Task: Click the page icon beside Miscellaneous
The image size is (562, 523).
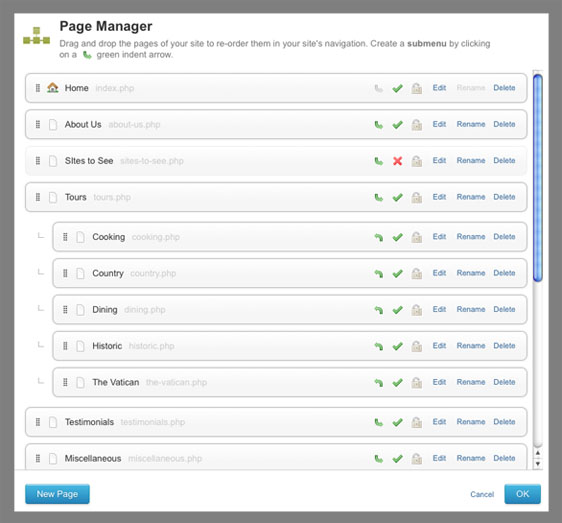Action: click(53, 458)
